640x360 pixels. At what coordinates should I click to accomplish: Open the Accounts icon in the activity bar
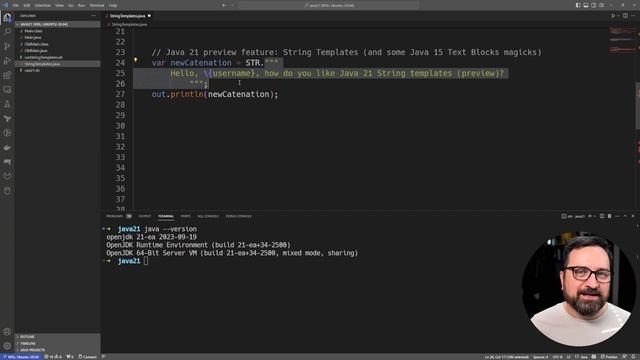7,331
